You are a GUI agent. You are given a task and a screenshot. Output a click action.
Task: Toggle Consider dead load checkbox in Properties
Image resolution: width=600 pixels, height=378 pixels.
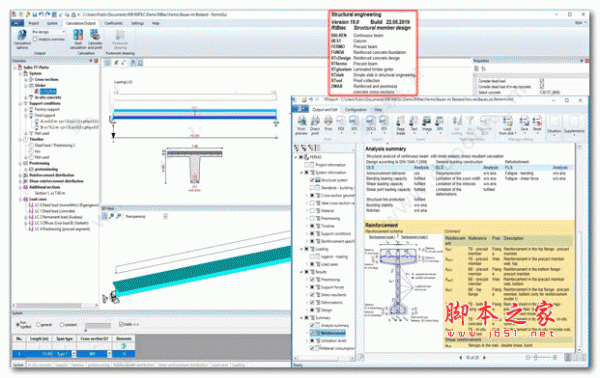tap(542, 81)
